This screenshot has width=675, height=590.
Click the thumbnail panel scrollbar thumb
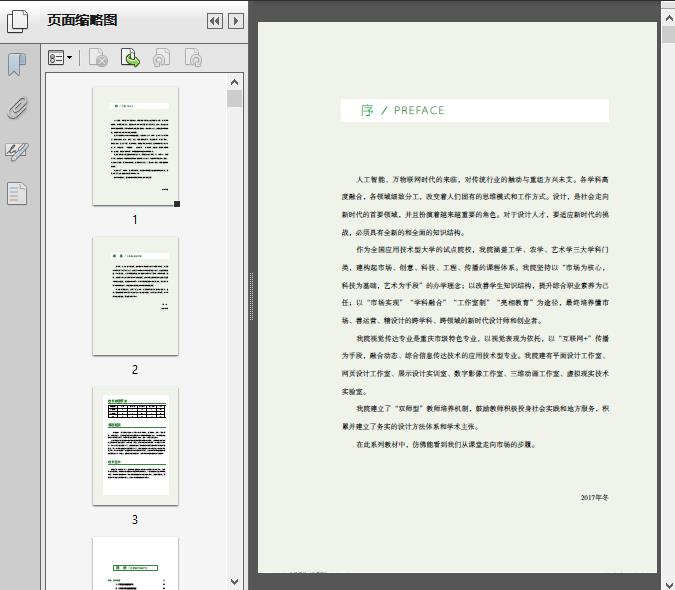(x=235, y=99)
